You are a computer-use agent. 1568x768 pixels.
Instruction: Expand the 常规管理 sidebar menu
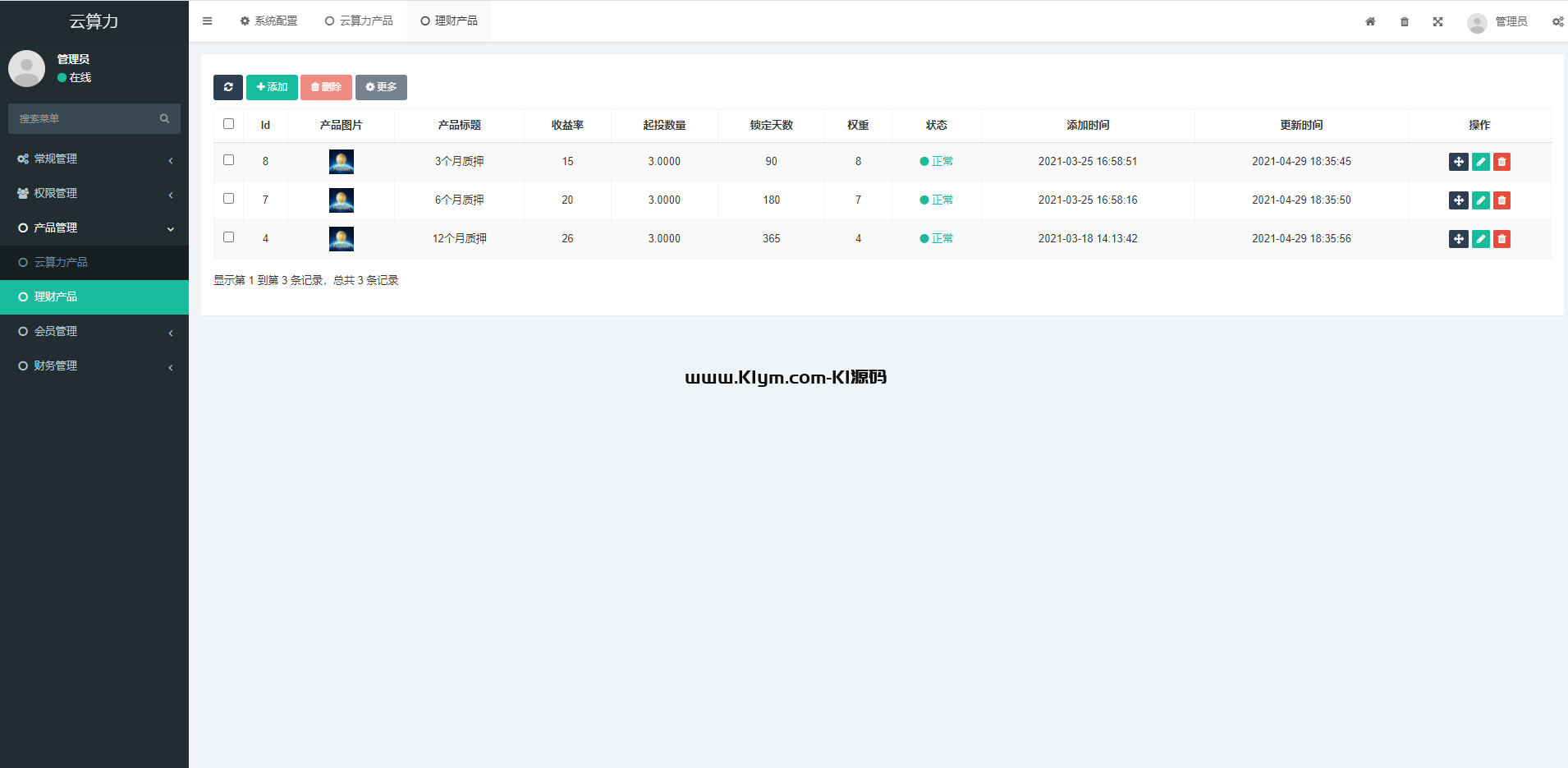pyautogui.click(x=94, y=159)
